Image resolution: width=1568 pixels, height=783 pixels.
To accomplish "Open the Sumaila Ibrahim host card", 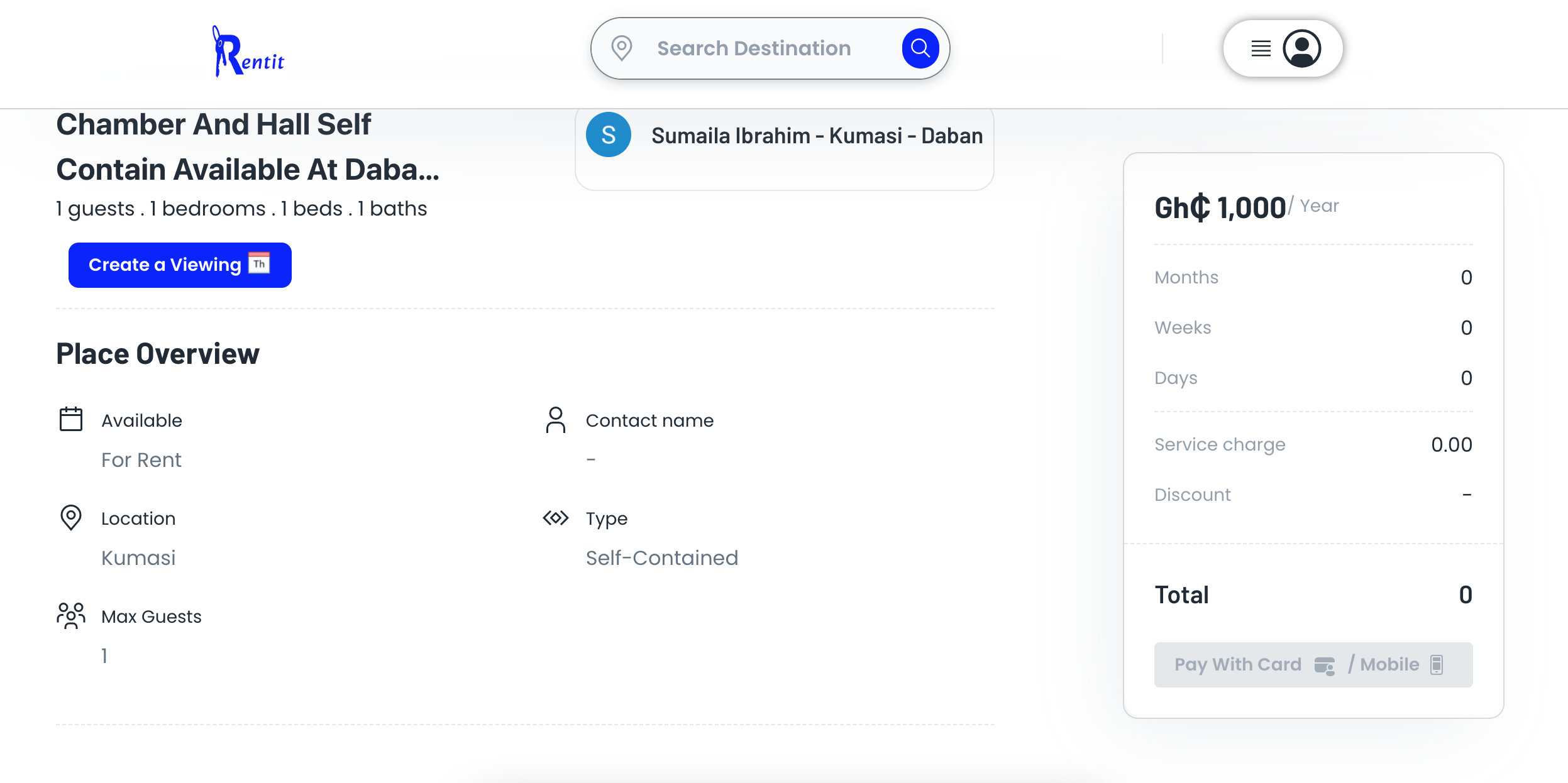I will [785, 149].
